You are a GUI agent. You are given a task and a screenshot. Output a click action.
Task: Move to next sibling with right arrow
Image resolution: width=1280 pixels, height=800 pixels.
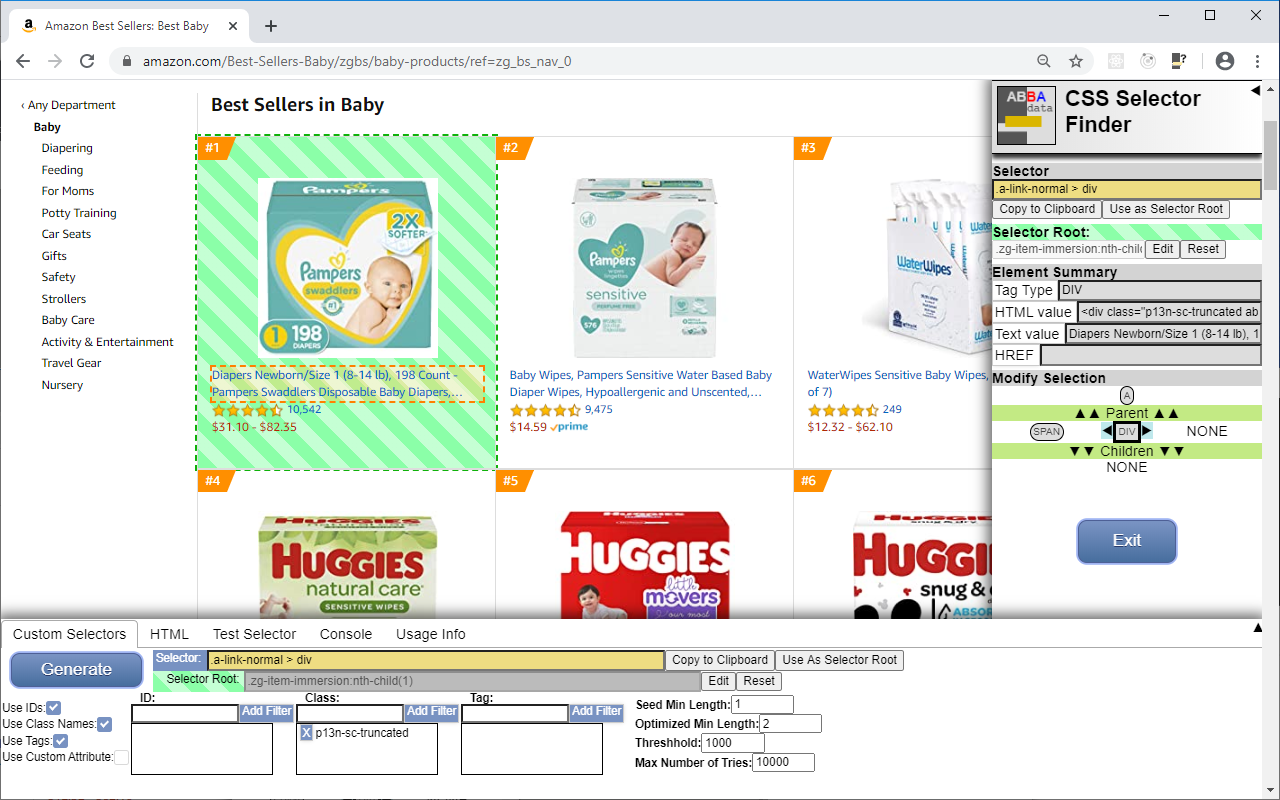(1147, 431)
